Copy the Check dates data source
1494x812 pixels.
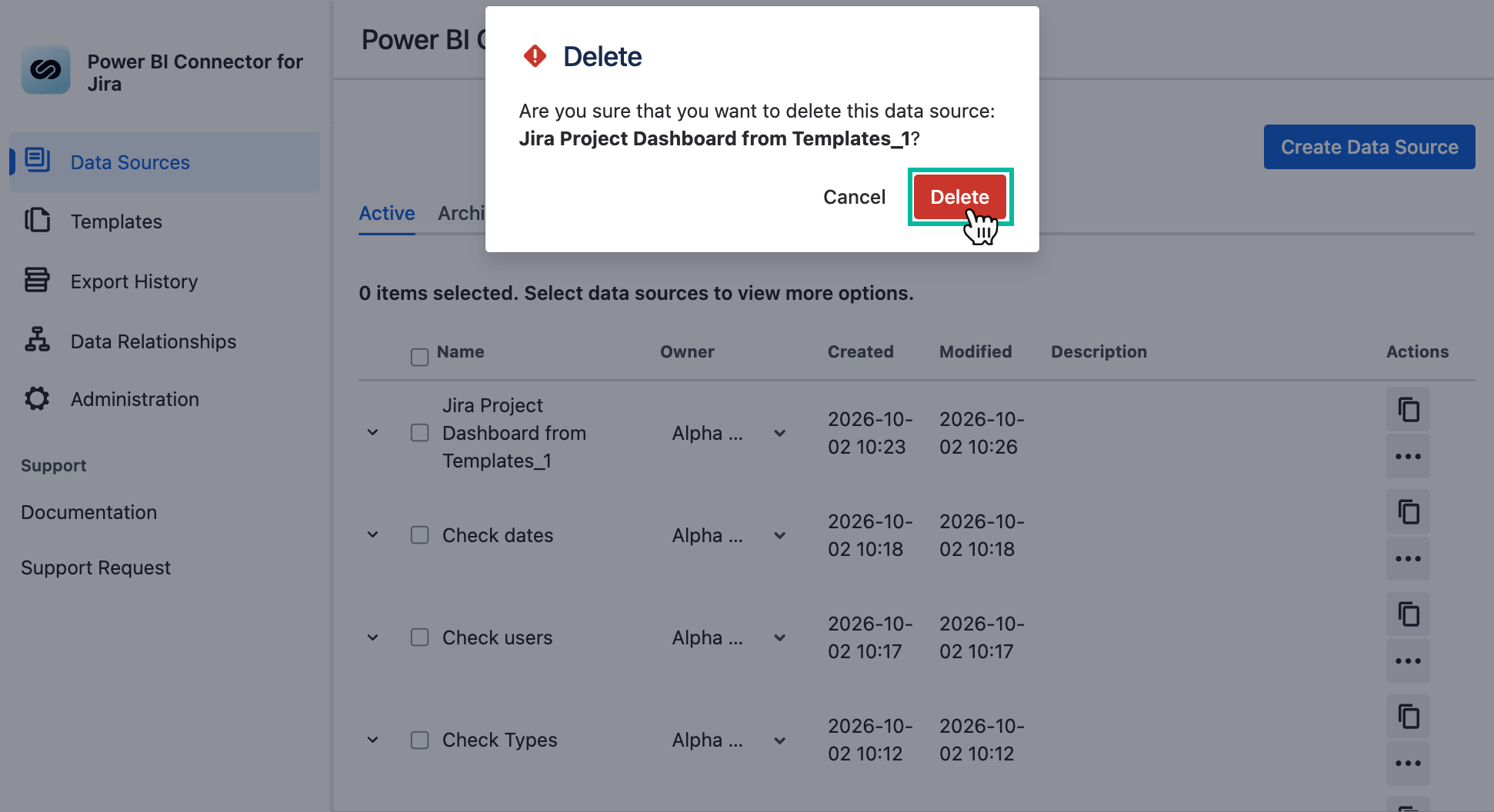point(1408,512)
